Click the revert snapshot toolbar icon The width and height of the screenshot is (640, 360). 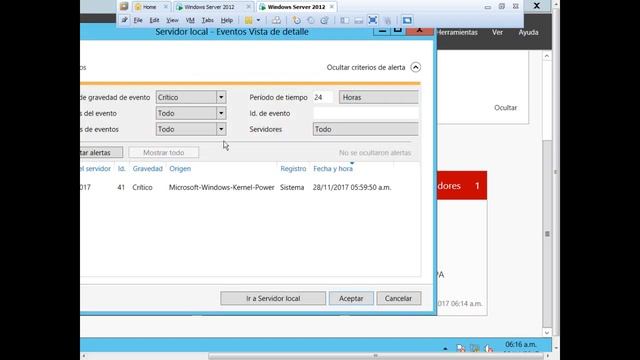click(311, 20)
